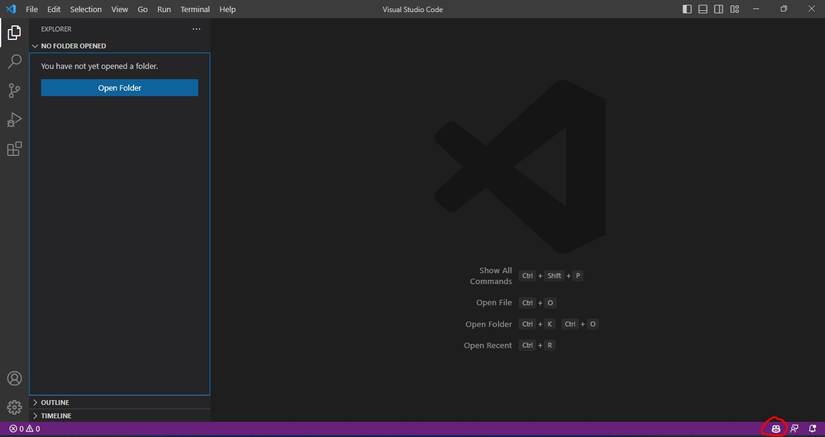The image size is (825, 437).
Task: Click the Explorer files icon
Action: tap(14, 33)
